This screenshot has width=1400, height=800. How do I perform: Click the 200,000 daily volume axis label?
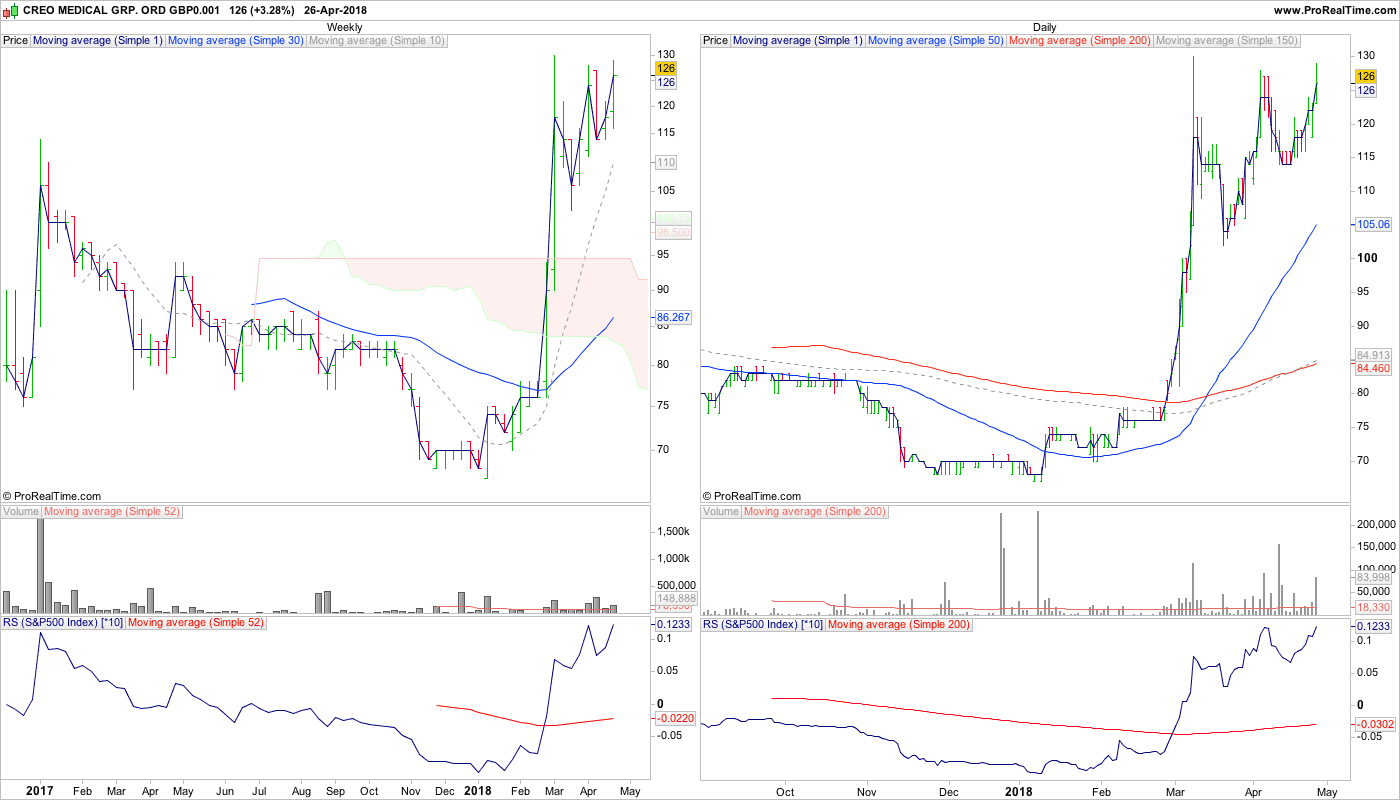click(1375, 524)
